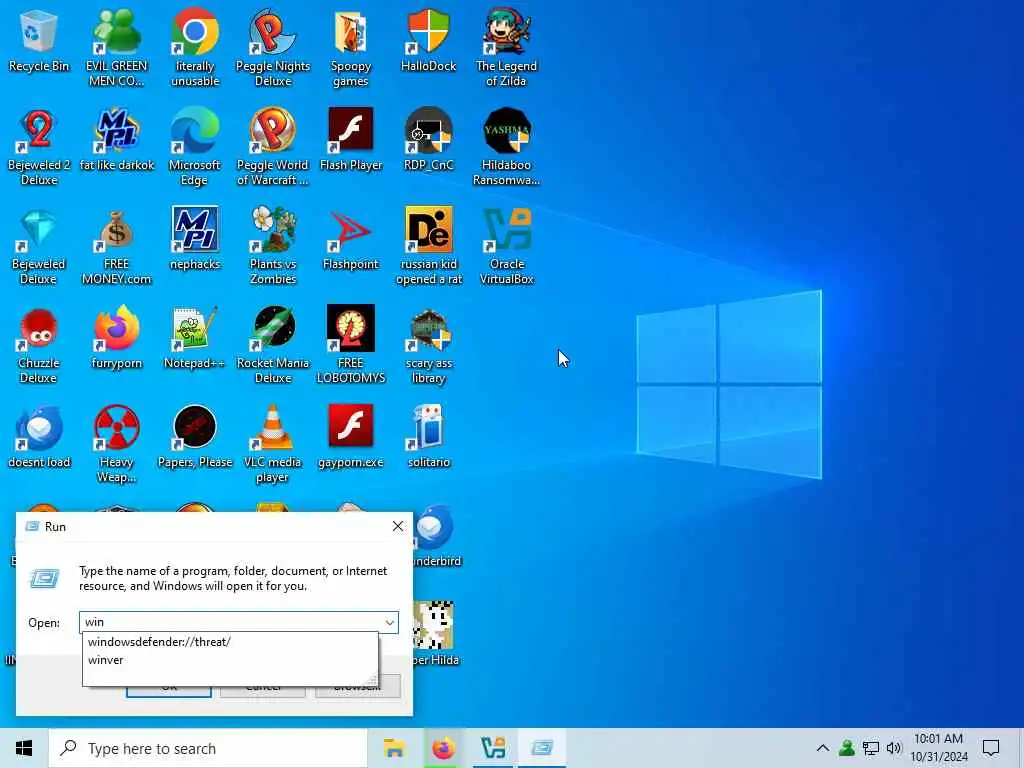Open the Action Center notifications
This screenshot has width=1024, height=768.
pos(991,748)
